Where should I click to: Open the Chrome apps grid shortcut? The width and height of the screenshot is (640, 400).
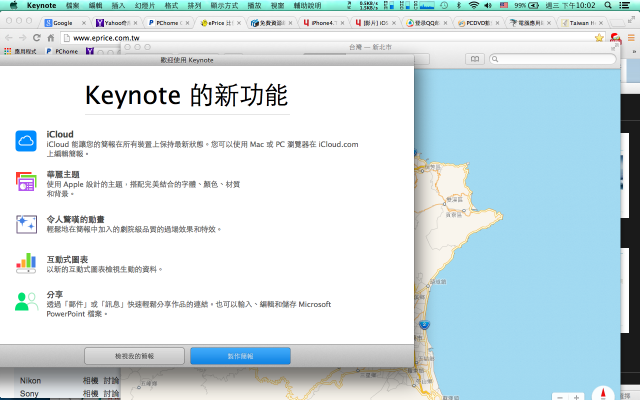(7, 51)
